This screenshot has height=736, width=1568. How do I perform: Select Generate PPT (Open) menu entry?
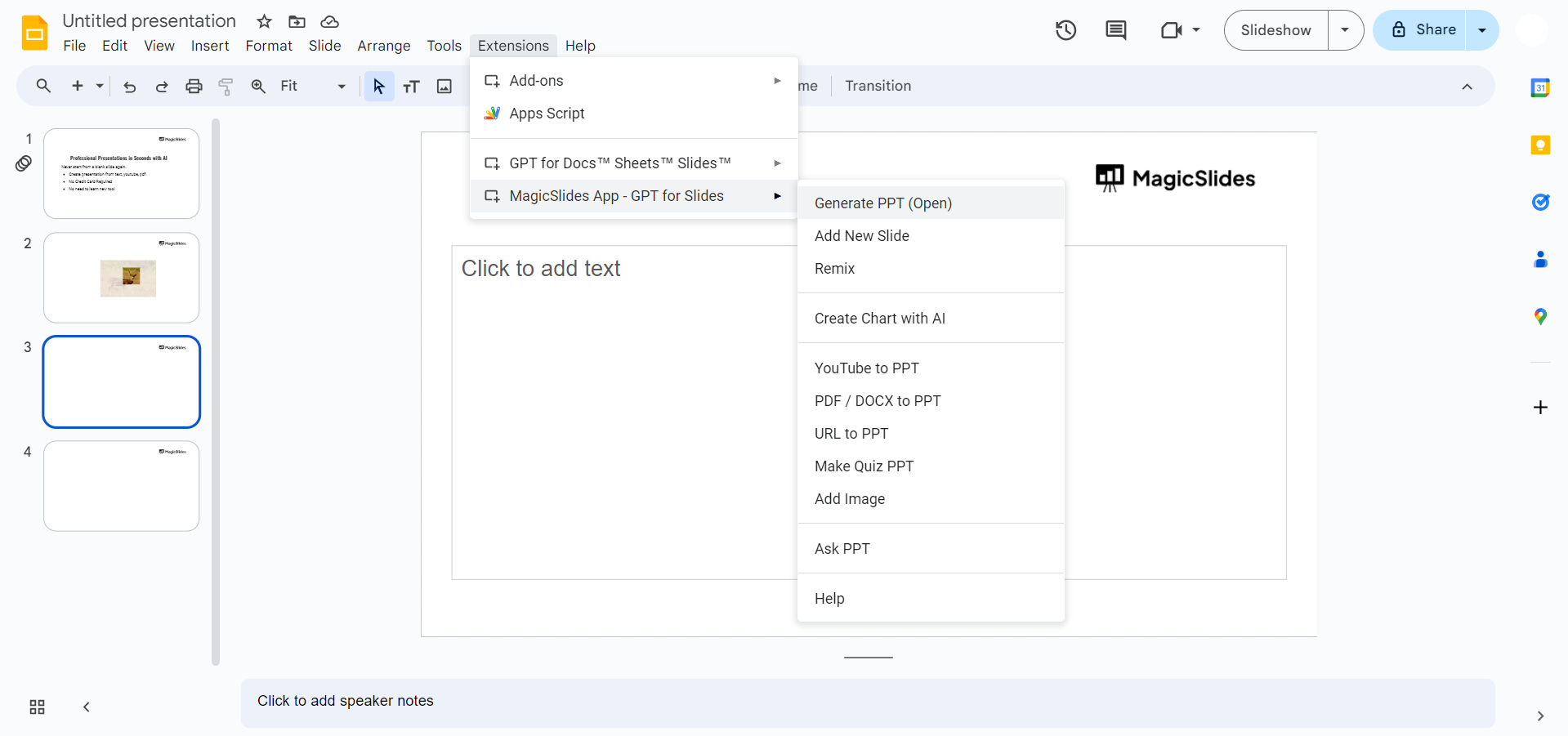pos(883,203)
